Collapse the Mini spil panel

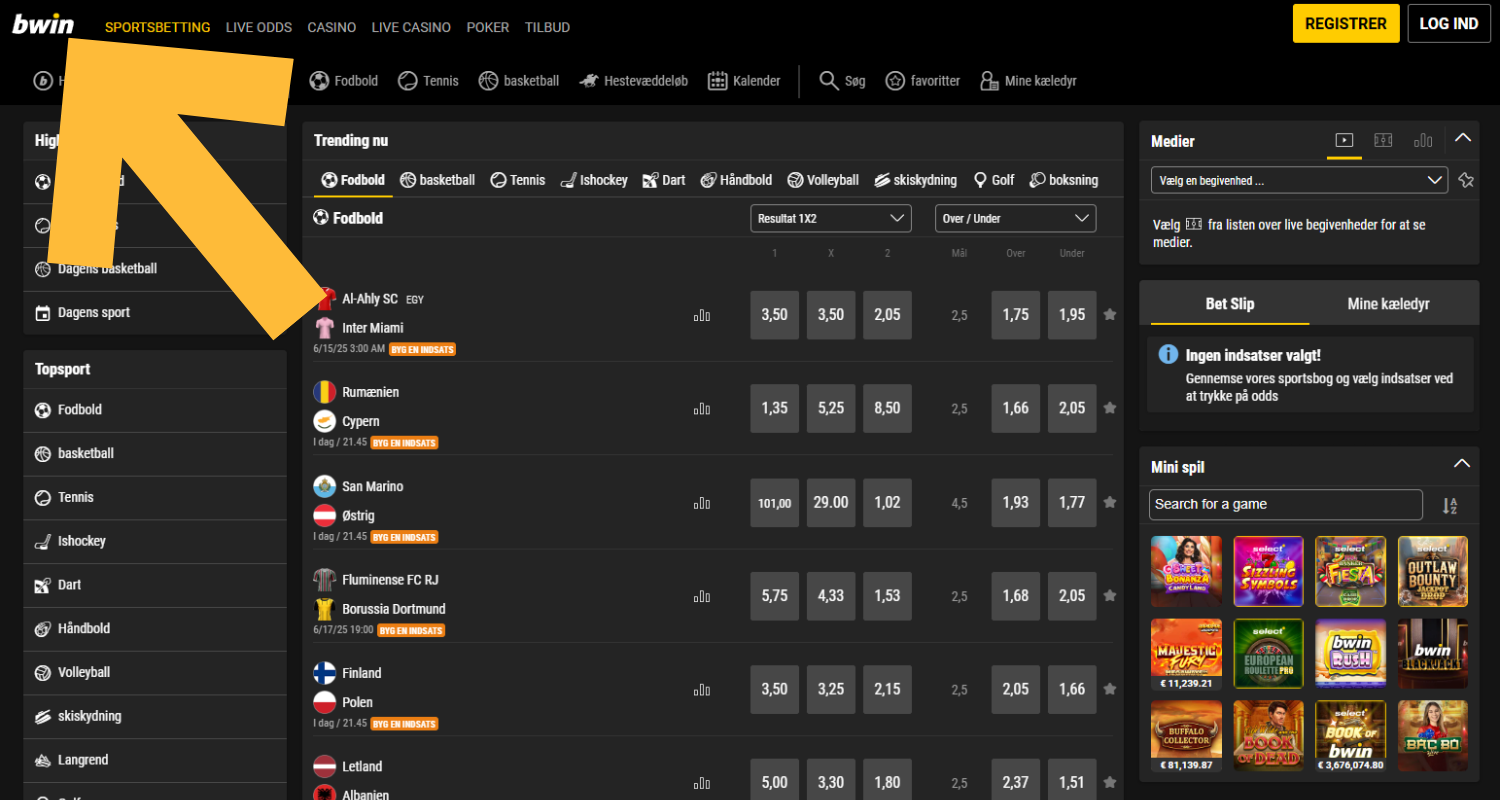[1462, 464]
